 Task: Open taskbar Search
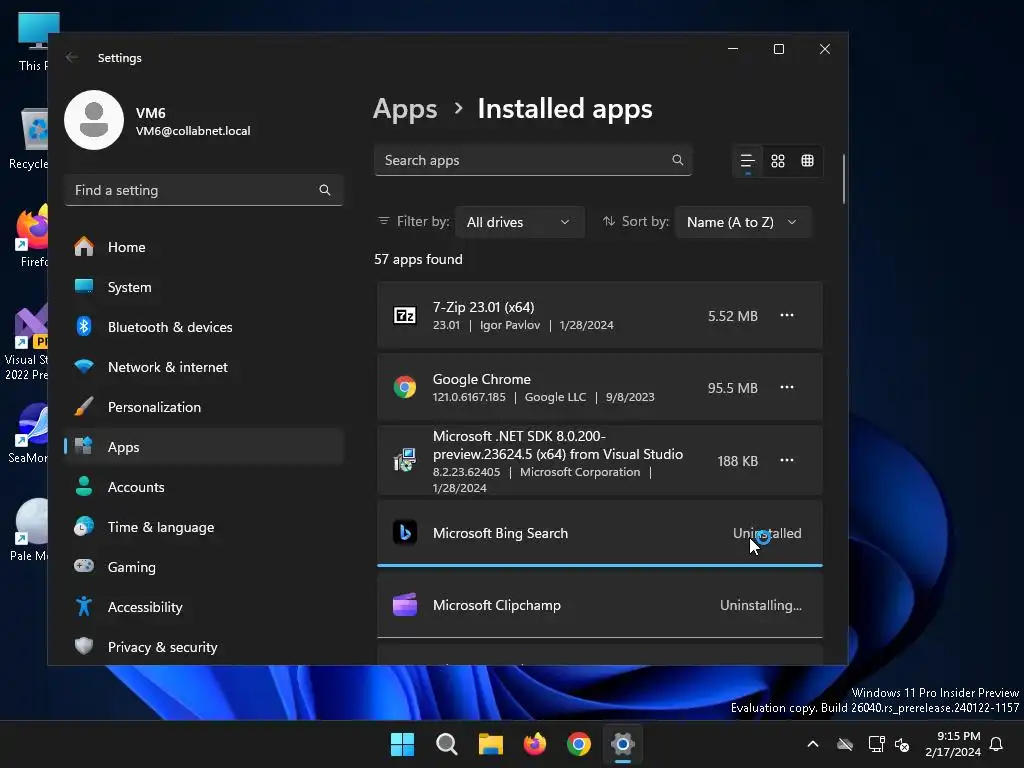(447, 744)
